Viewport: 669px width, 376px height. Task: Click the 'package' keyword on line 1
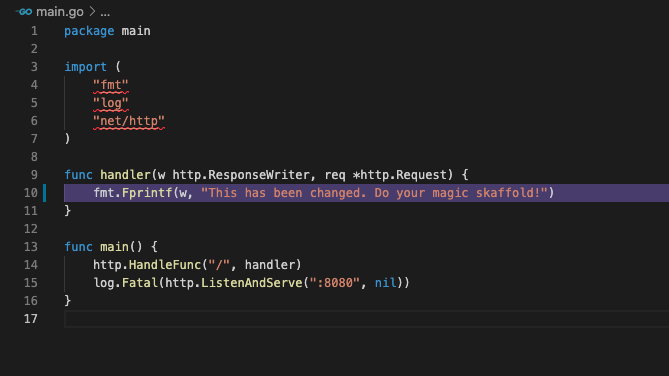89,31
